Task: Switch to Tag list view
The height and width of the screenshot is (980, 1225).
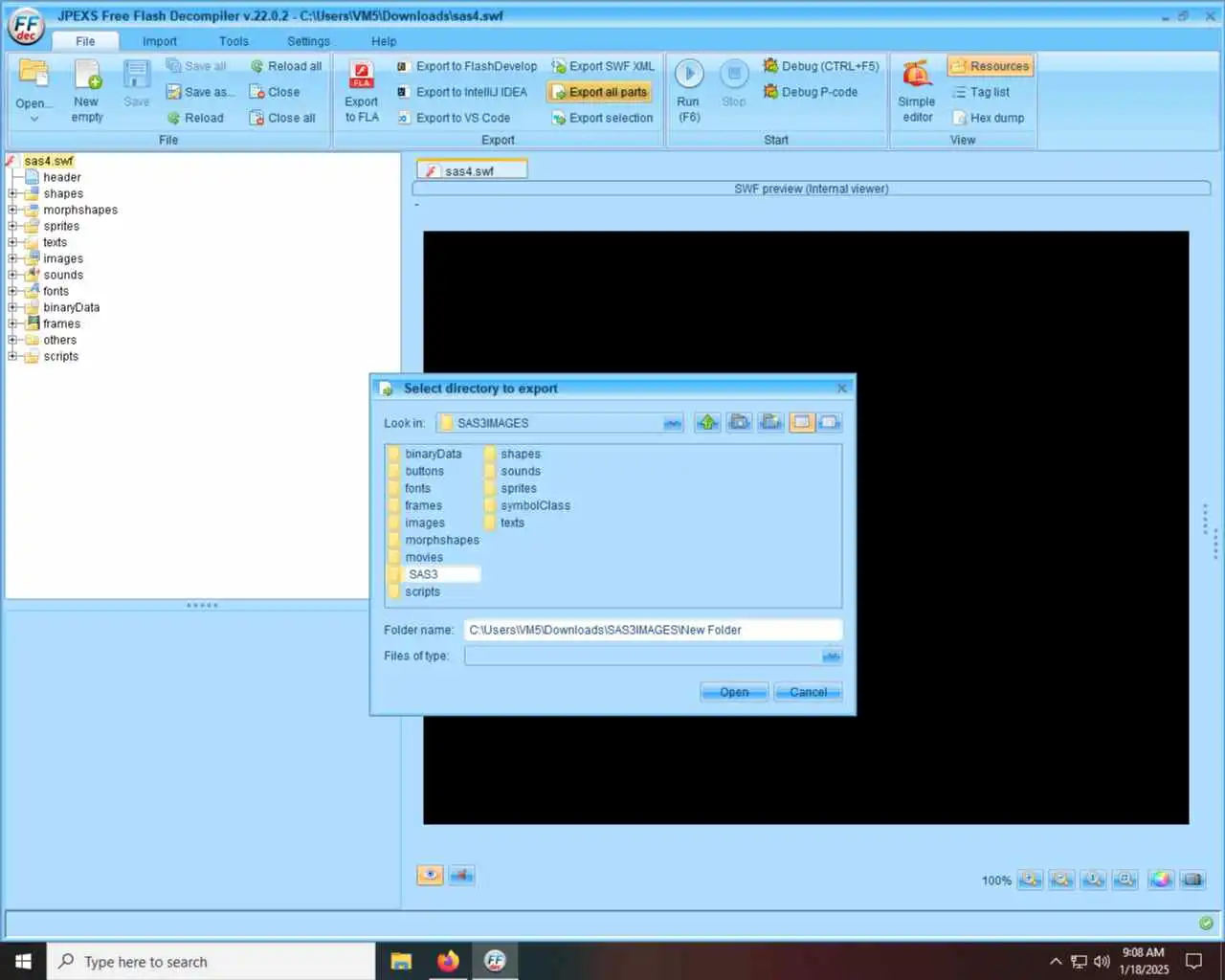Action: tap(981, 92)
